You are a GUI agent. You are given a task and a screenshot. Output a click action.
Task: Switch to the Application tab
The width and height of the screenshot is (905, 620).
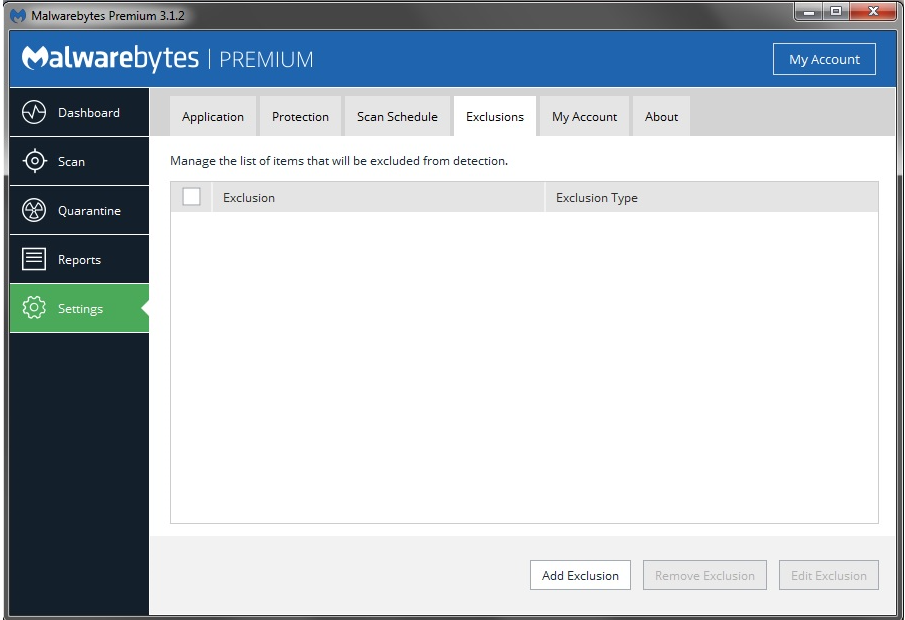point(212,117)
